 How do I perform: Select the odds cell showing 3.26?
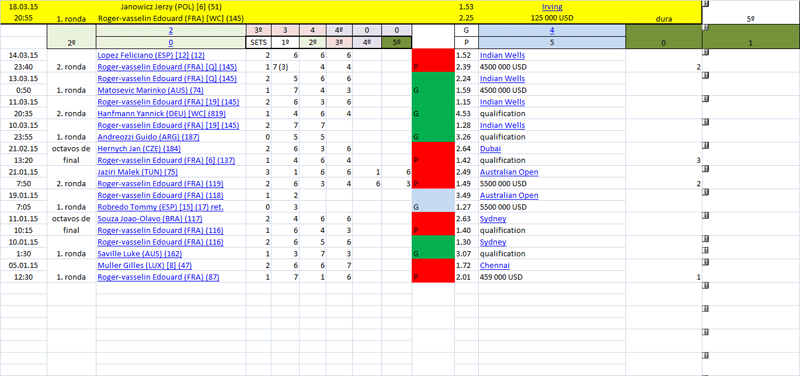pos(466,137)
